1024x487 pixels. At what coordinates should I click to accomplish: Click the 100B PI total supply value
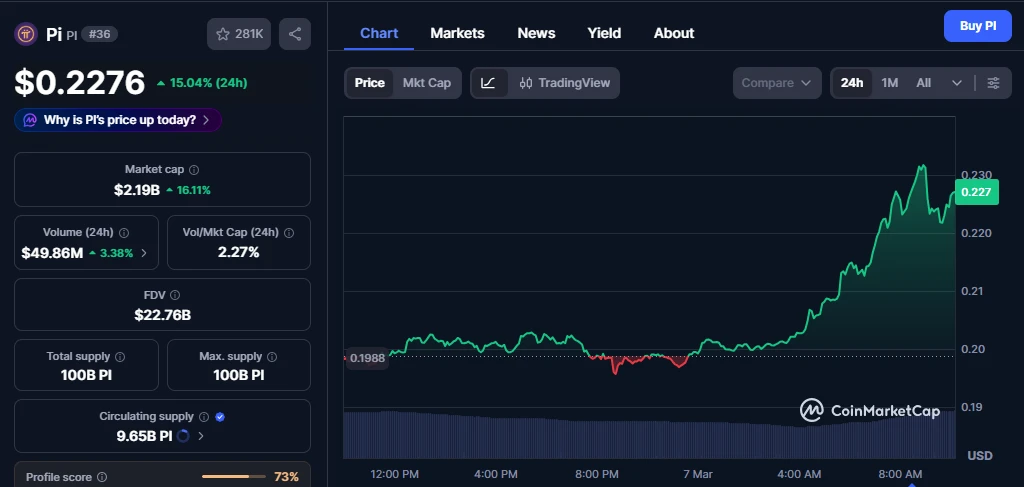tap(86, 375)
